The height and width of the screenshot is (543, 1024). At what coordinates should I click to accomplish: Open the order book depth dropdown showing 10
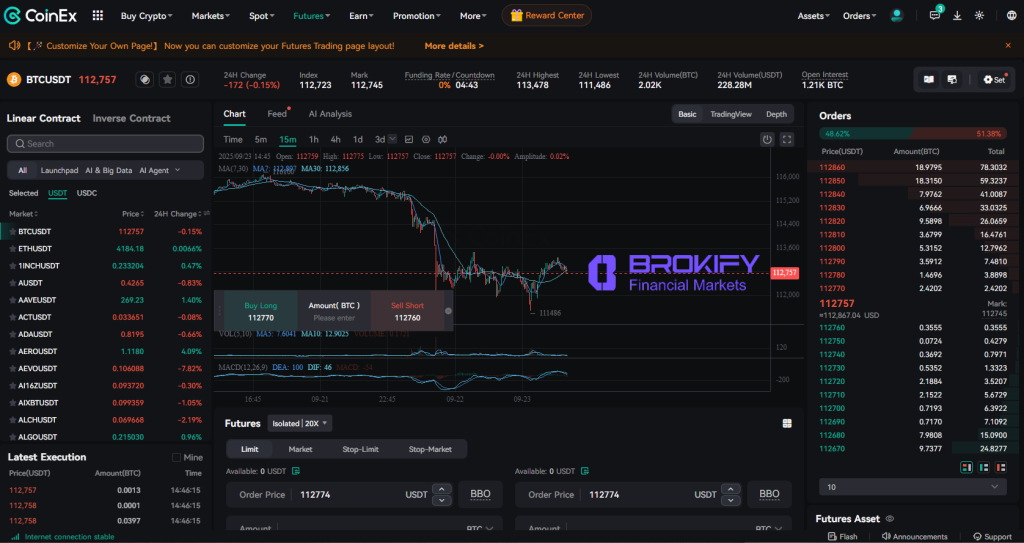911,486
